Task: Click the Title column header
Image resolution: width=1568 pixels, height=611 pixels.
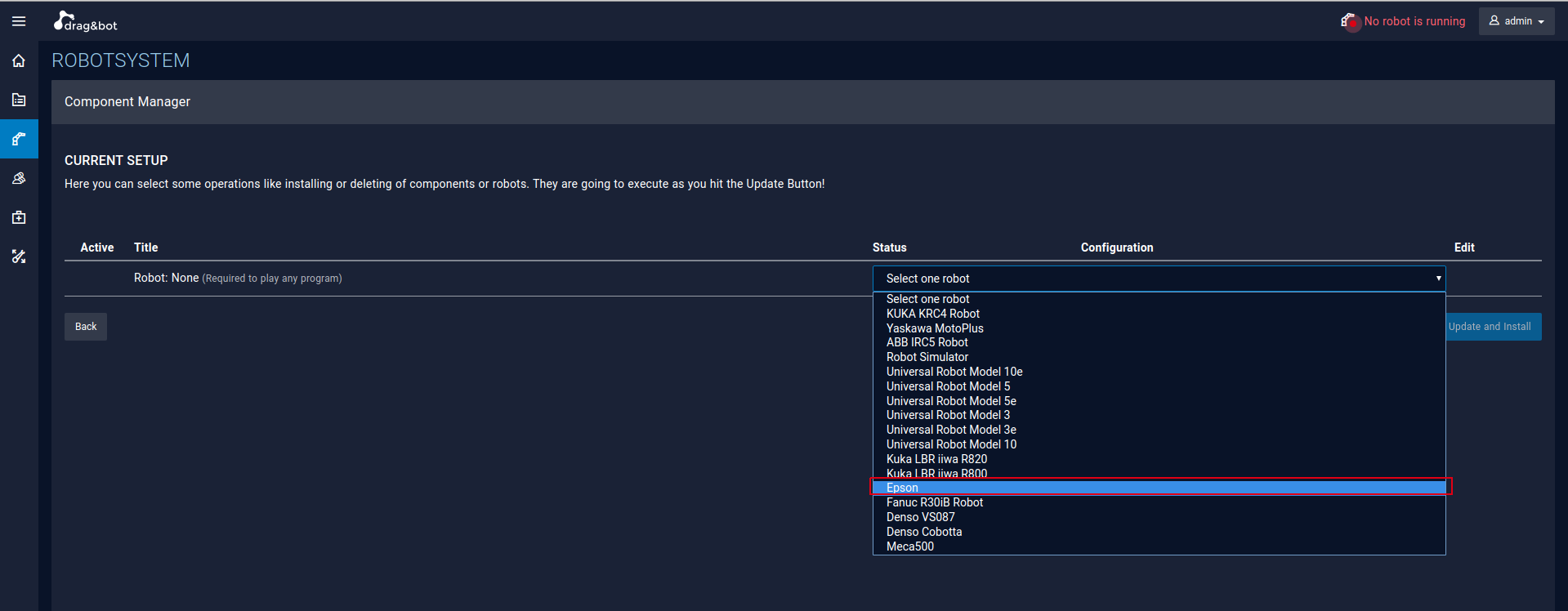Action: click(146, 248)
